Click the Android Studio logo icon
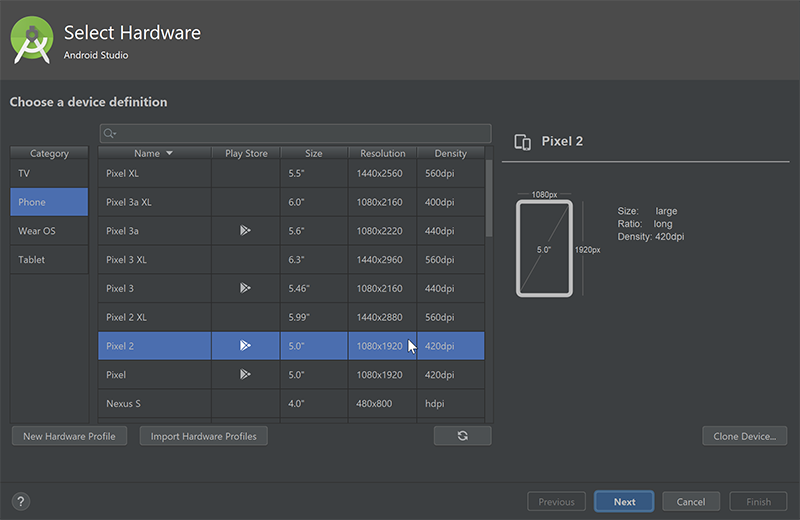The height and width of the screenshot is (520, 800). click(x=32, y=40)
